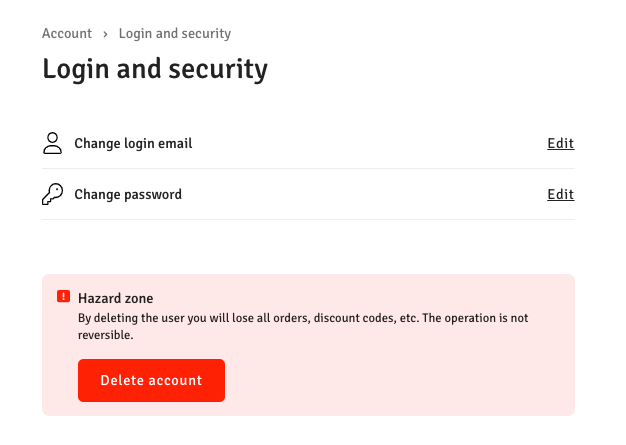This screenshot has height=445, width=626.
Task: Click the word 'reversible.' in the warning
Action: 106,336
